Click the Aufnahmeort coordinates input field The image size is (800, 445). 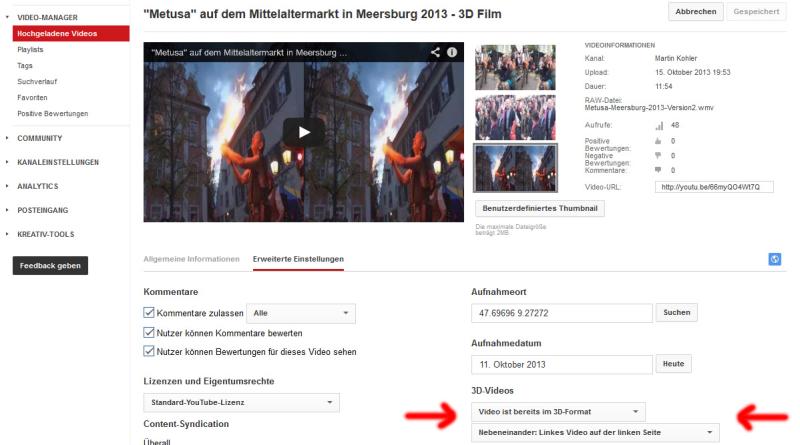(x=560, y=313)
